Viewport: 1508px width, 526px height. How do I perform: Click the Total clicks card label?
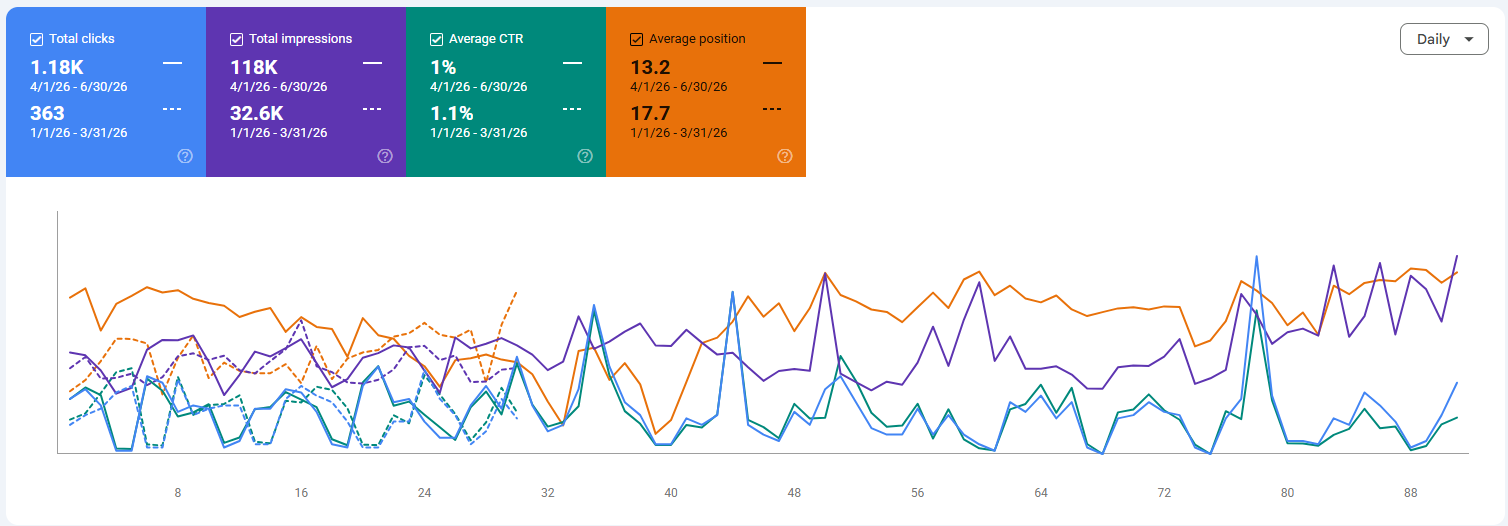coord(82,39)
